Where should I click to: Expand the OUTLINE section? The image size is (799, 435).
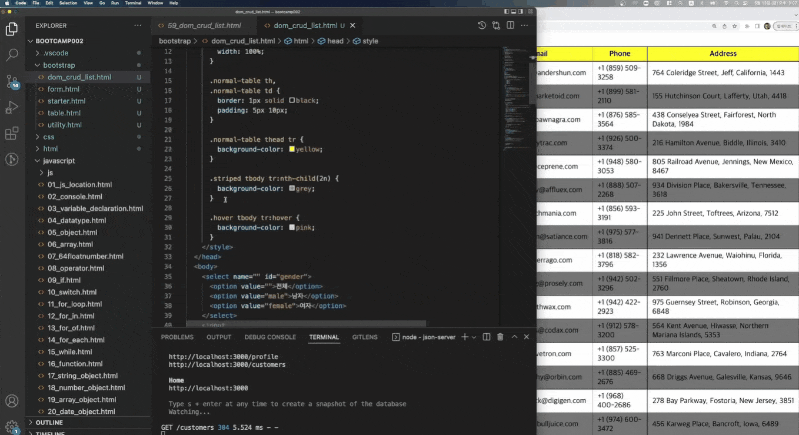pos(50,421)
